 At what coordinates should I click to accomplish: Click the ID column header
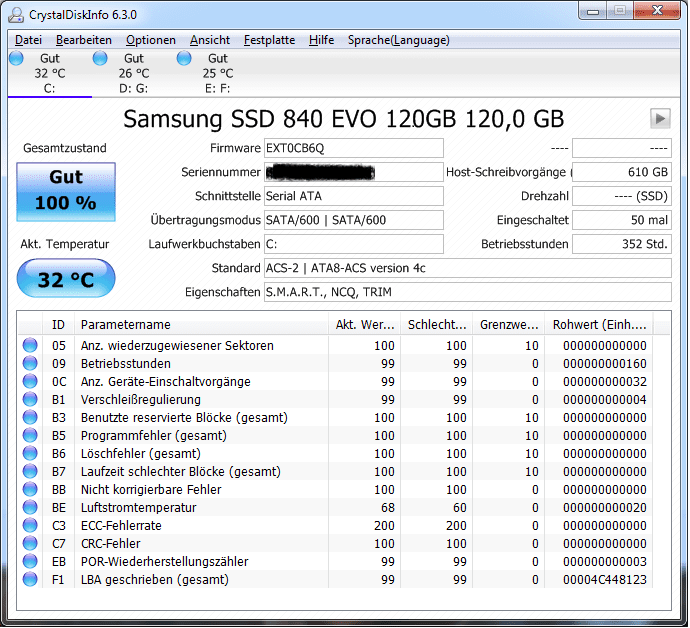tap(59, 325)
